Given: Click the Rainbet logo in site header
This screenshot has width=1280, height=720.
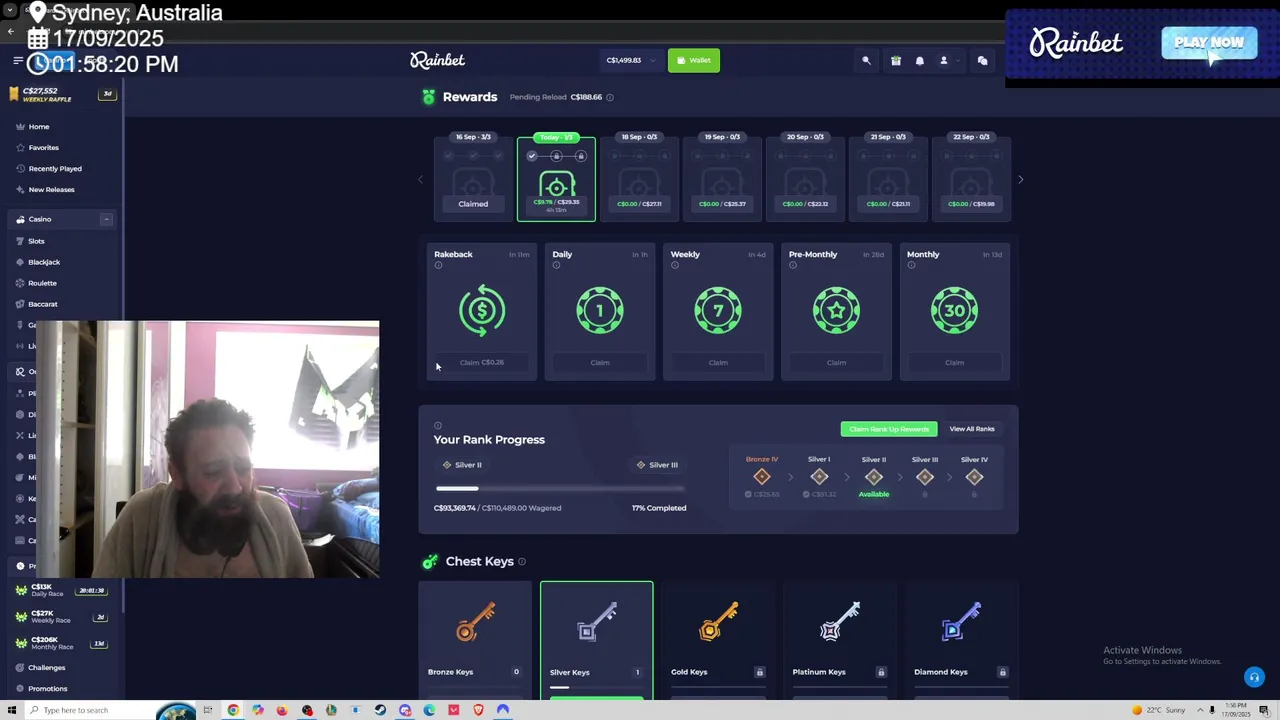Looking at the screenshot, I should point(437,60).
